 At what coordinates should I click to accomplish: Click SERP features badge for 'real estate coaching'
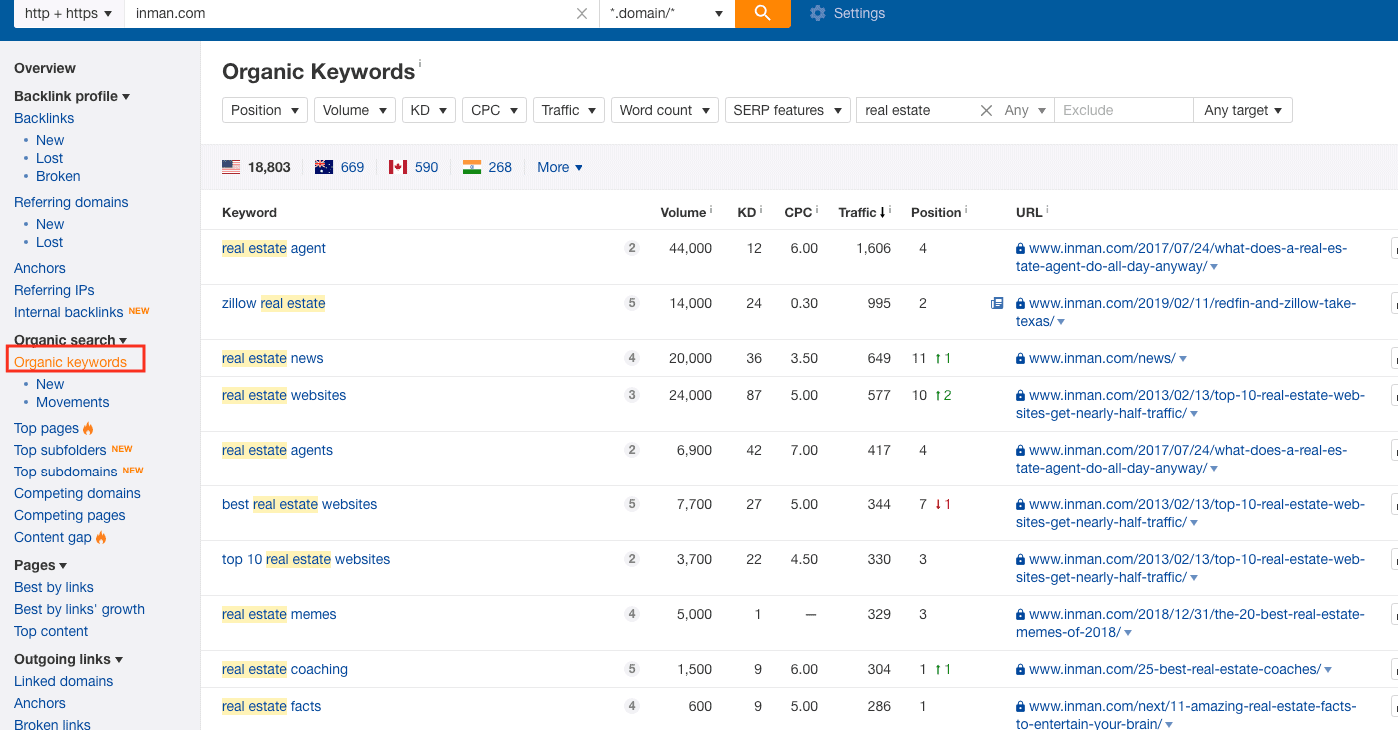[632, 669]
